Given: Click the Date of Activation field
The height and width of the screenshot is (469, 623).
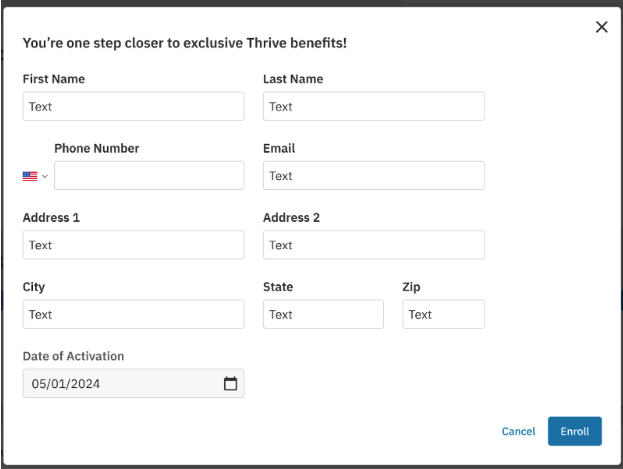Looking at the screenshot, I should tap(134, 384).
